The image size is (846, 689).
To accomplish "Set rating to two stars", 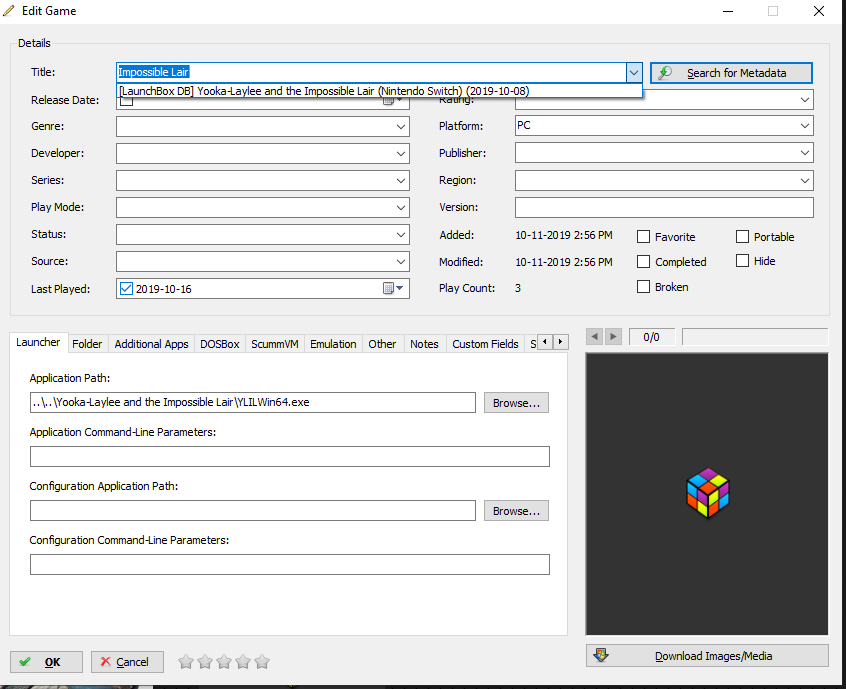I will [205, 661].
